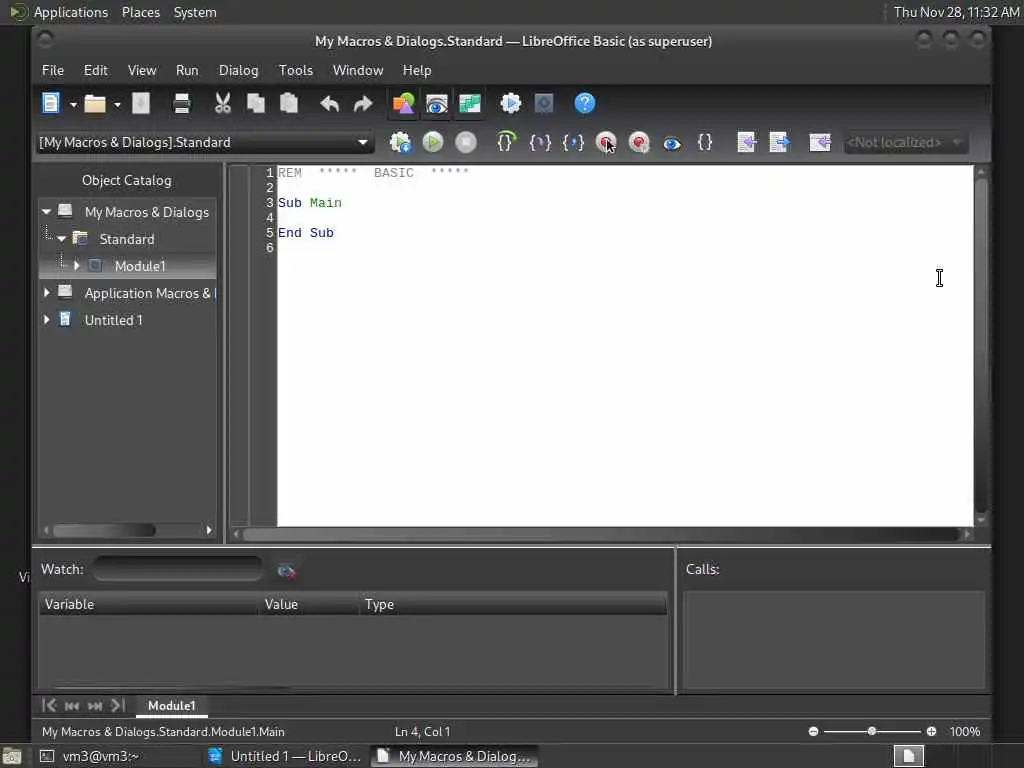Click the Find Parentheses icon
Screen dimensions: 1024x768
(x=705, y=142)
